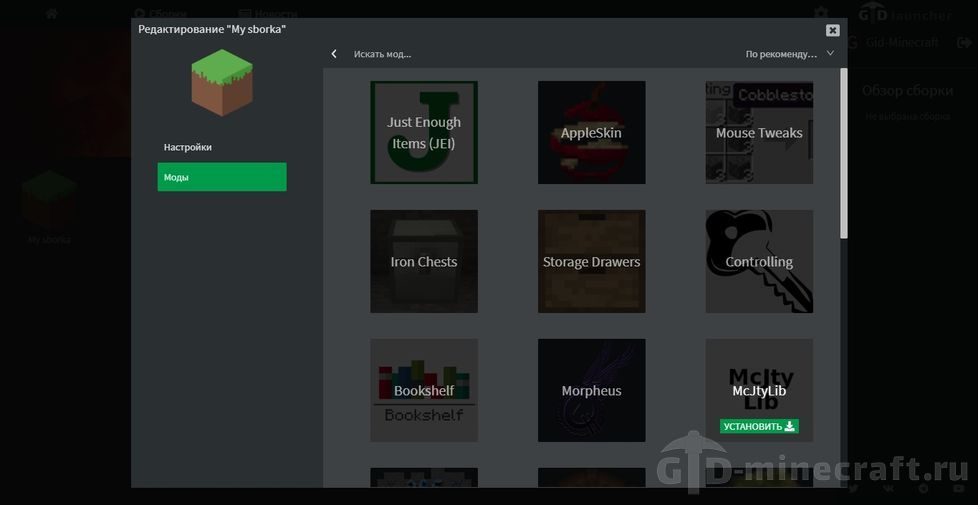Open the 'По рекоменду...' sort dropdown
Viewport: 978px width, 505px height.
789,54
